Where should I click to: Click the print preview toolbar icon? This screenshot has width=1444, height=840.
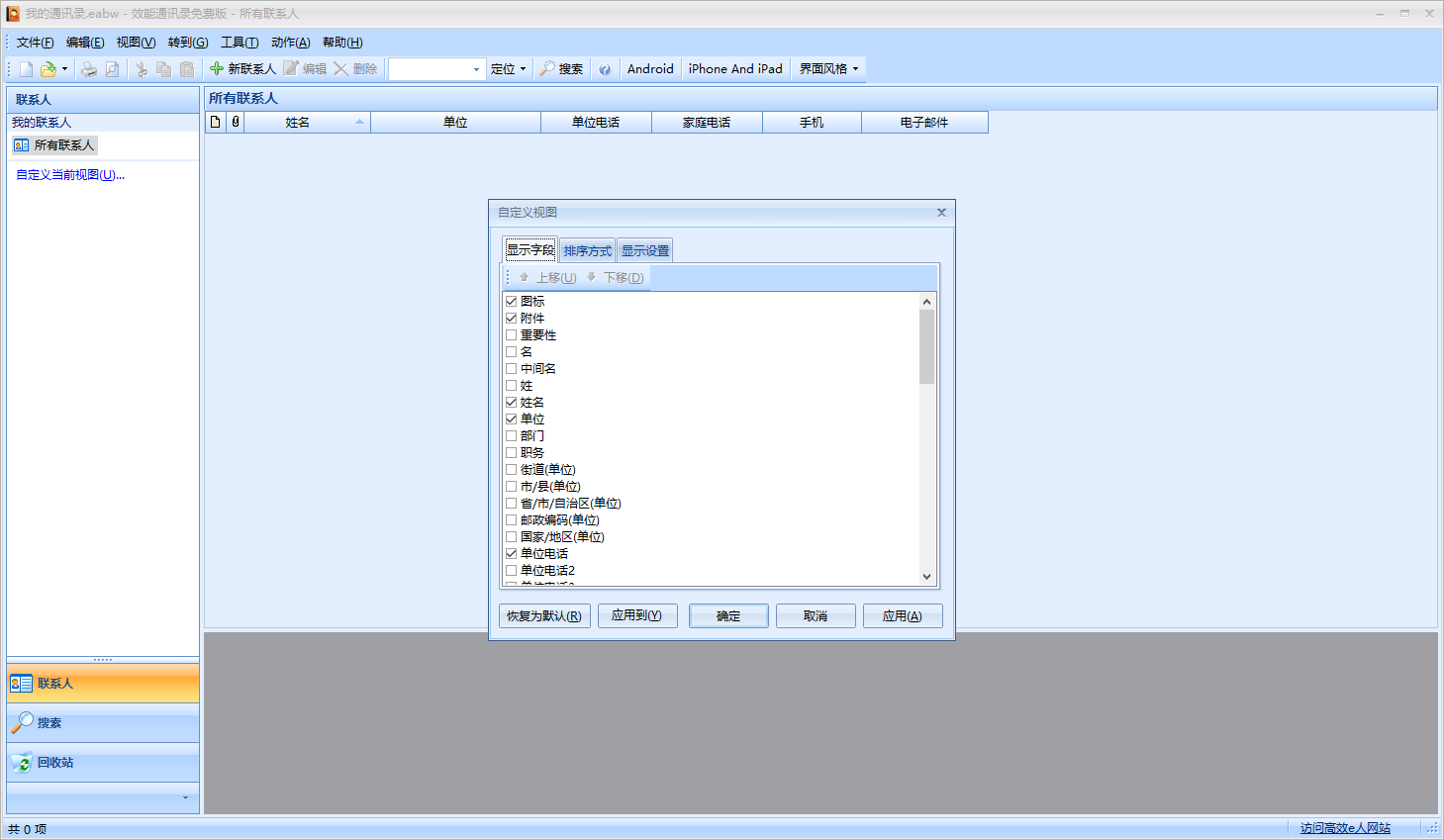[112, 69]
